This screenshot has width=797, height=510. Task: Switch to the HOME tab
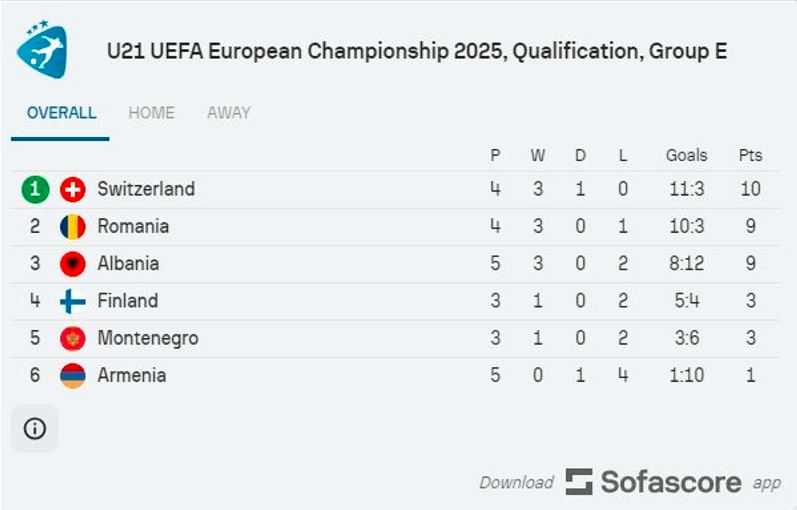(x=151, y=112)
